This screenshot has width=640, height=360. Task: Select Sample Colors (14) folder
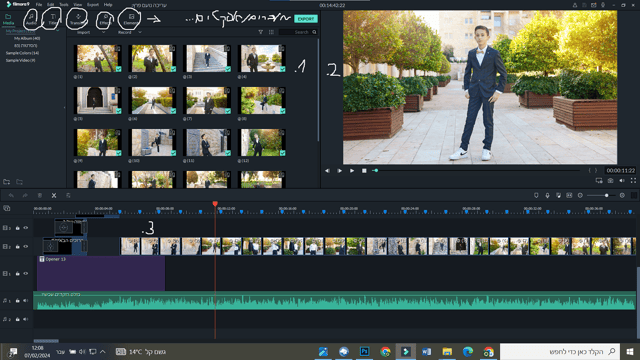point(22,53)
